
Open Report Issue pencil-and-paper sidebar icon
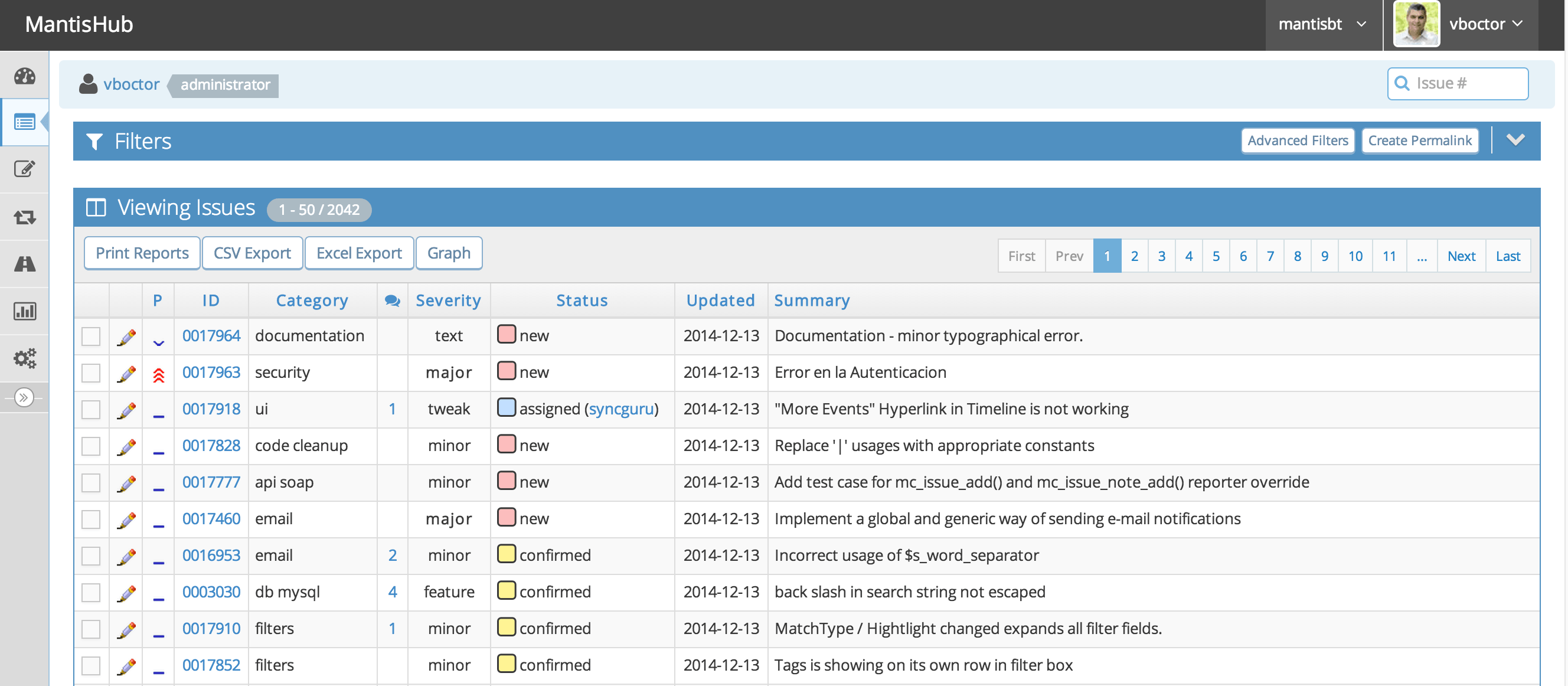coord(24,169)
